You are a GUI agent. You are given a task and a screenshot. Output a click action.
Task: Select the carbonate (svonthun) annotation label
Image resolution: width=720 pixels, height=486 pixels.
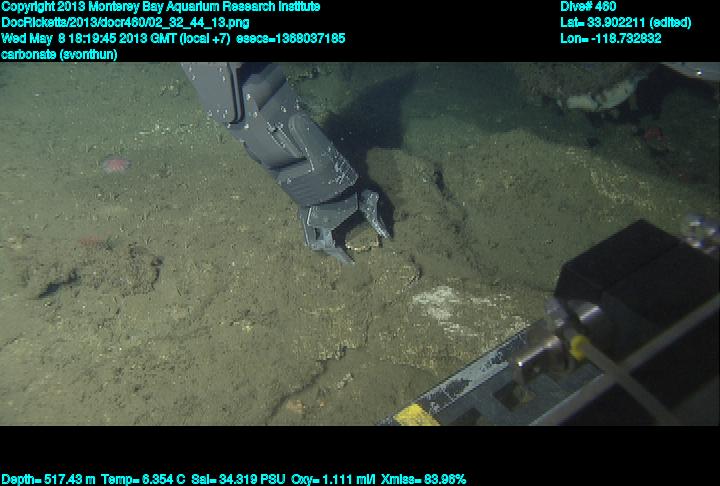tap(60, 54)
